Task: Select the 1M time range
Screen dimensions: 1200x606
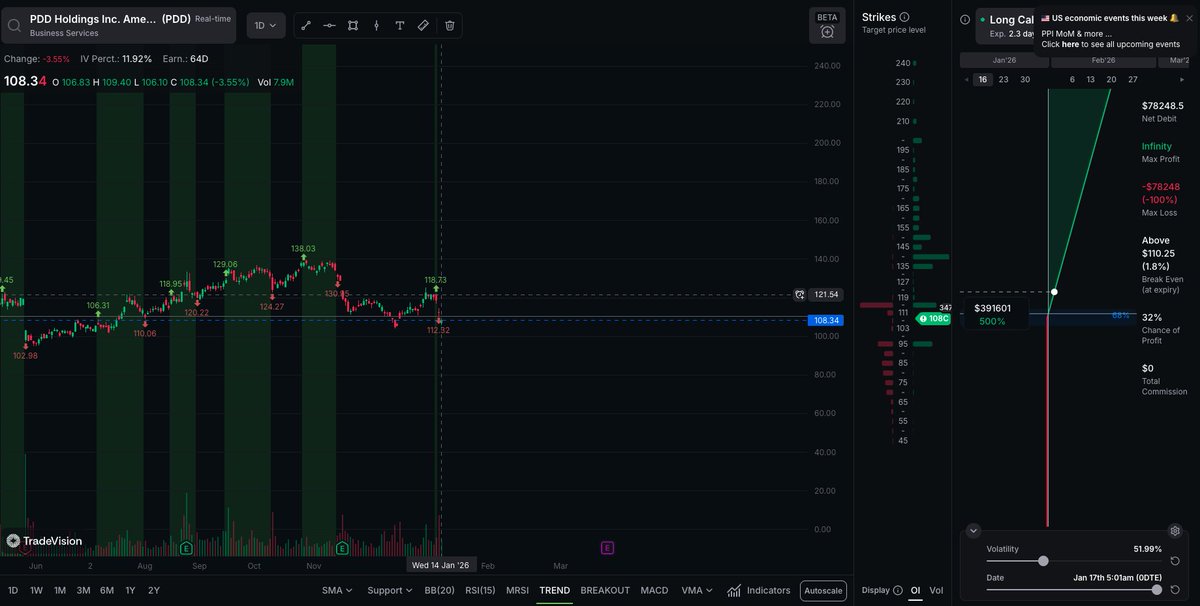Action: (60, 590)
